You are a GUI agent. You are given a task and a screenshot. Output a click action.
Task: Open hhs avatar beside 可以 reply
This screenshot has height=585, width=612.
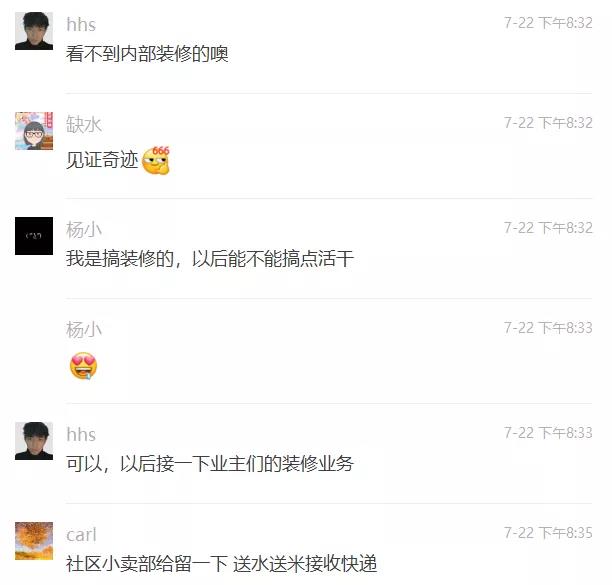tap(34, 441)
